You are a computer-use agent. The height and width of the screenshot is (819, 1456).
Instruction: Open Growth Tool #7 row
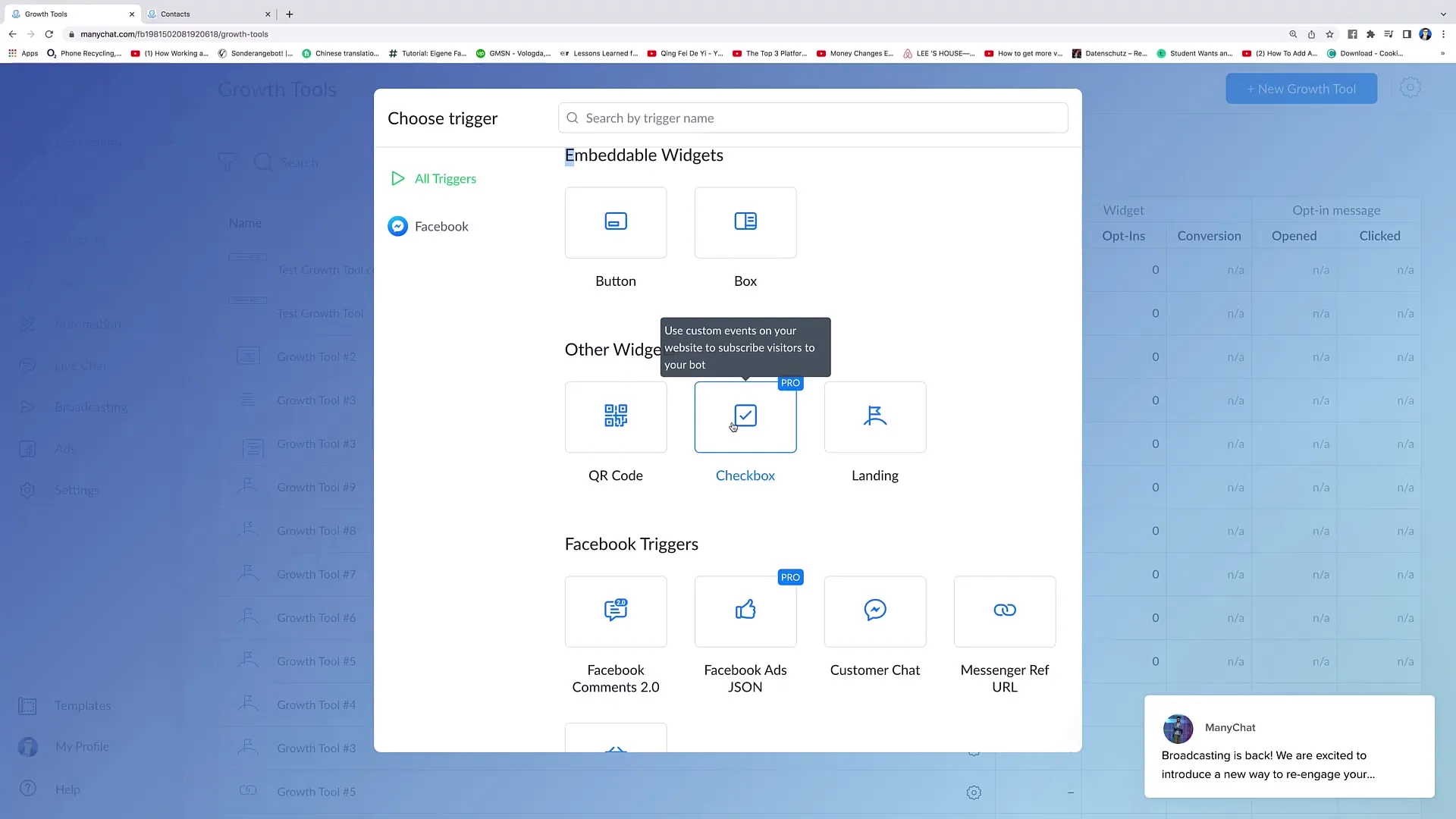[316, 575]
